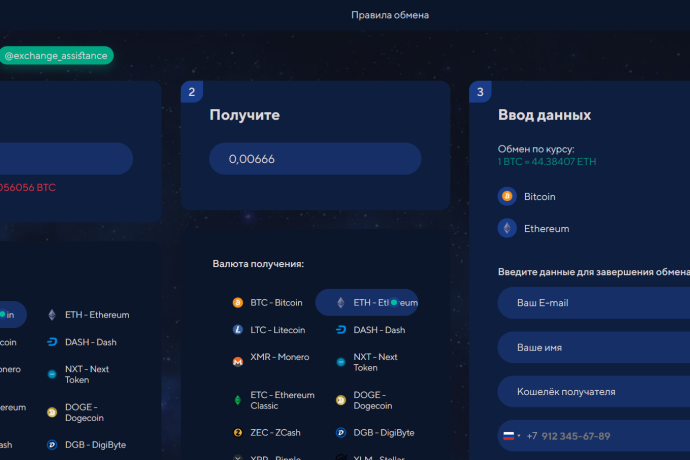Open the Russian flag country code dropdown
690x460 pixels.
512,436
